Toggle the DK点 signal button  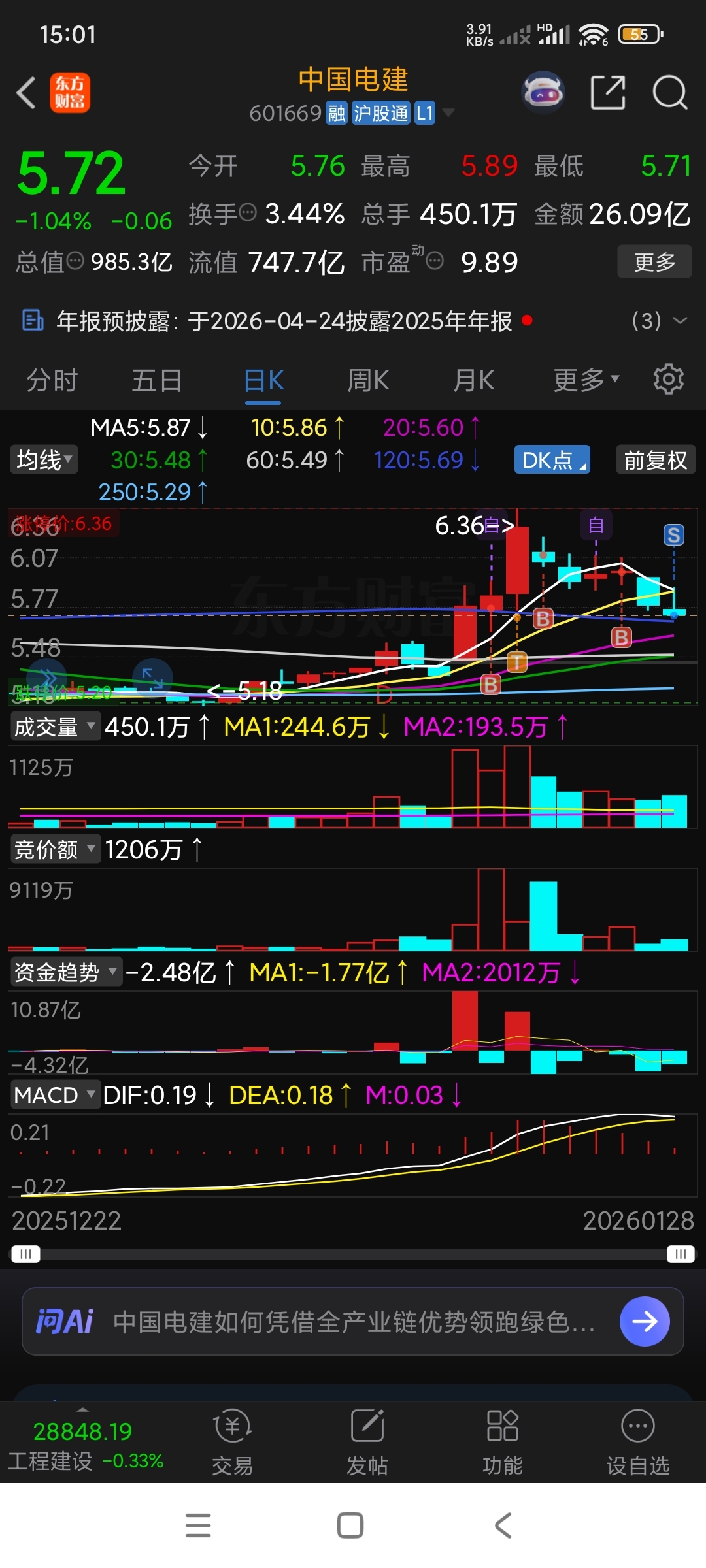tap(552, 460)
